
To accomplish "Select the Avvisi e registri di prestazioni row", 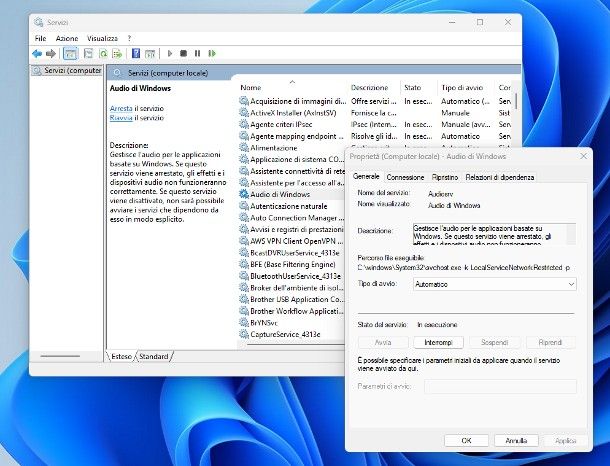I will pos(291,229).
